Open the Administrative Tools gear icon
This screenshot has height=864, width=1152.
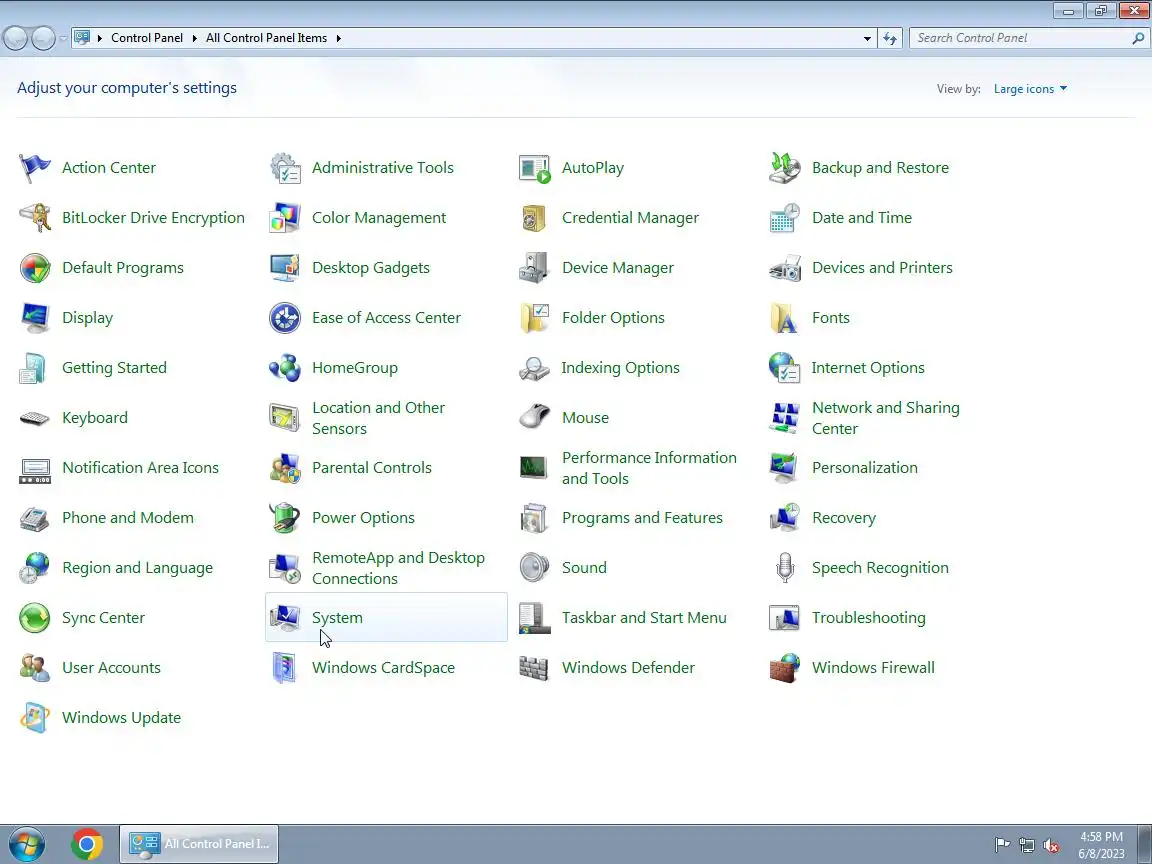285,168
